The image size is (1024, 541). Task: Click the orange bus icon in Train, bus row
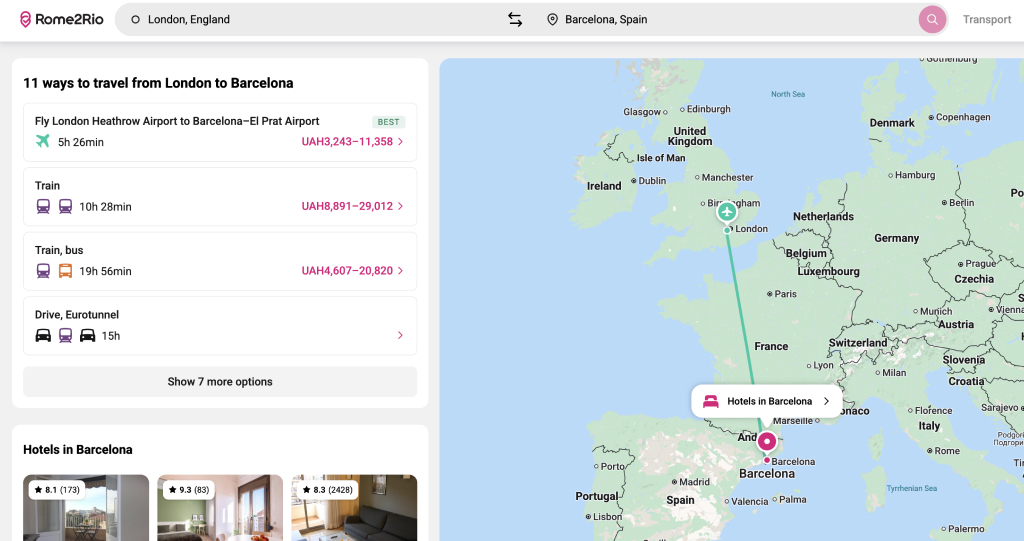(x=65, y=270)
